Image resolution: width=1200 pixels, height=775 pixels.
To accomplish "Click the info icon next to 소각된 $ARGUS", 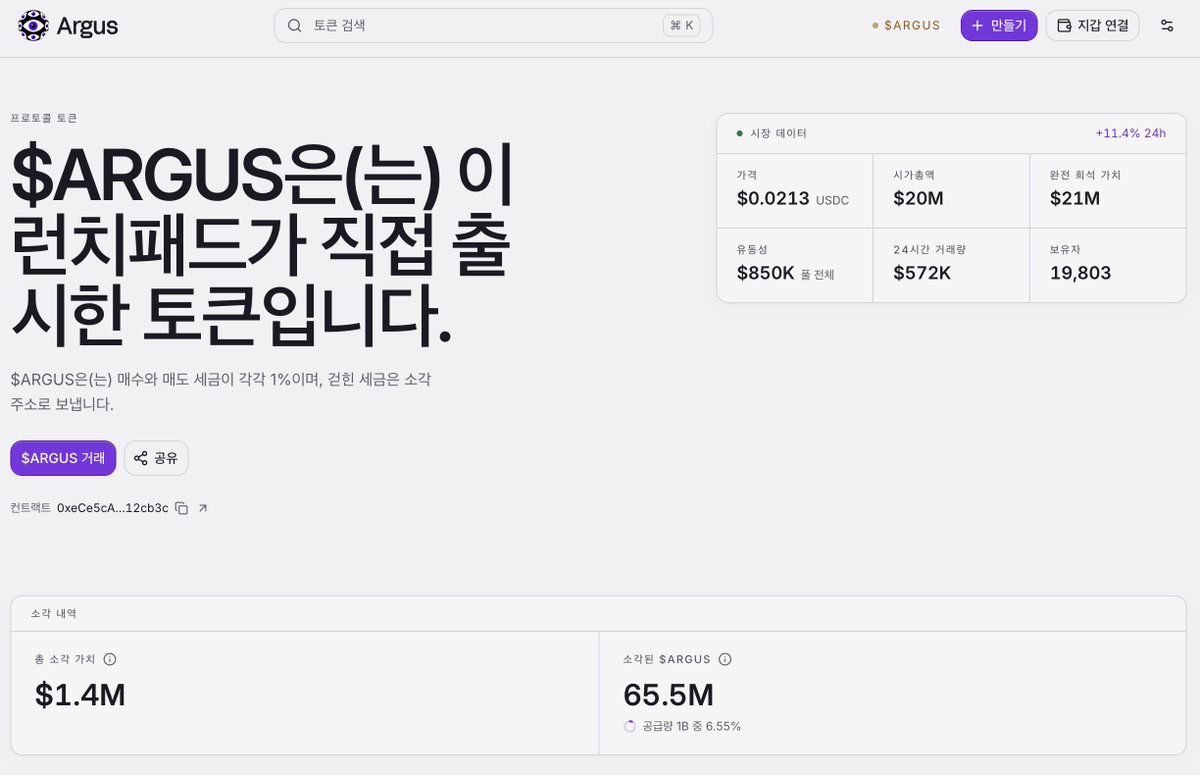I will [725, 659].
